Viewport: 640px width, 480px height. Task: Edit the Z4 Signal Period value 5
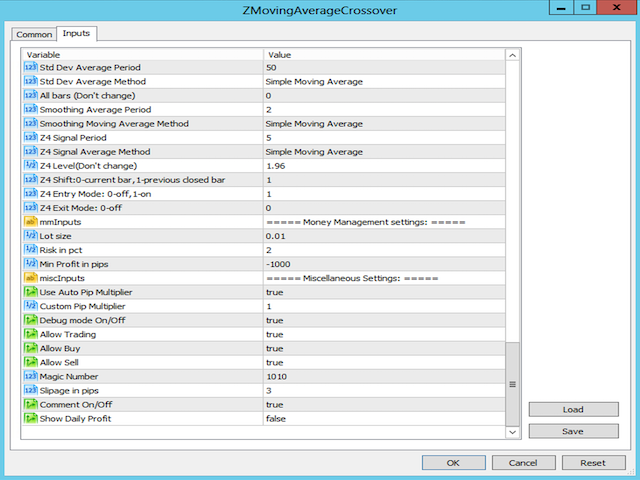point(384,138)
